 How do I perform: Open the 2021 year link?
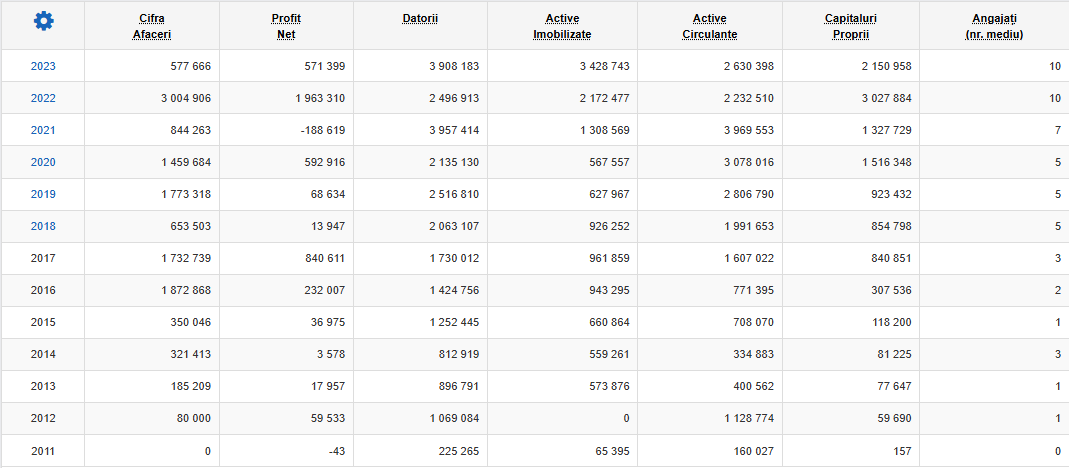coord(43,130)
